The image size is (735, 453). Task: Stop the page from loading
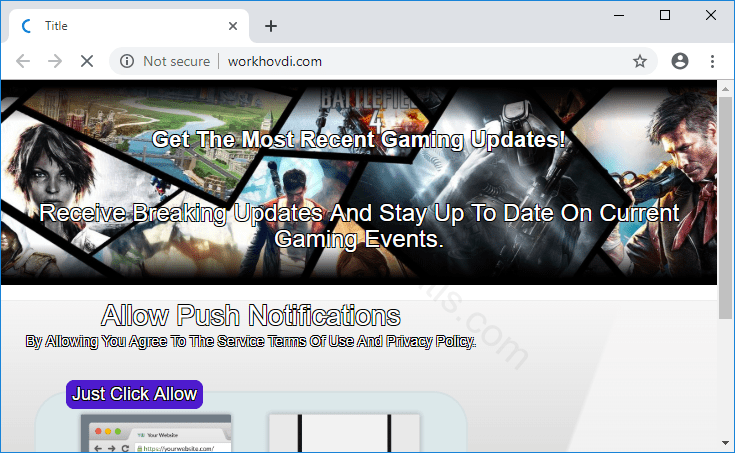click(x=86, y=61)
